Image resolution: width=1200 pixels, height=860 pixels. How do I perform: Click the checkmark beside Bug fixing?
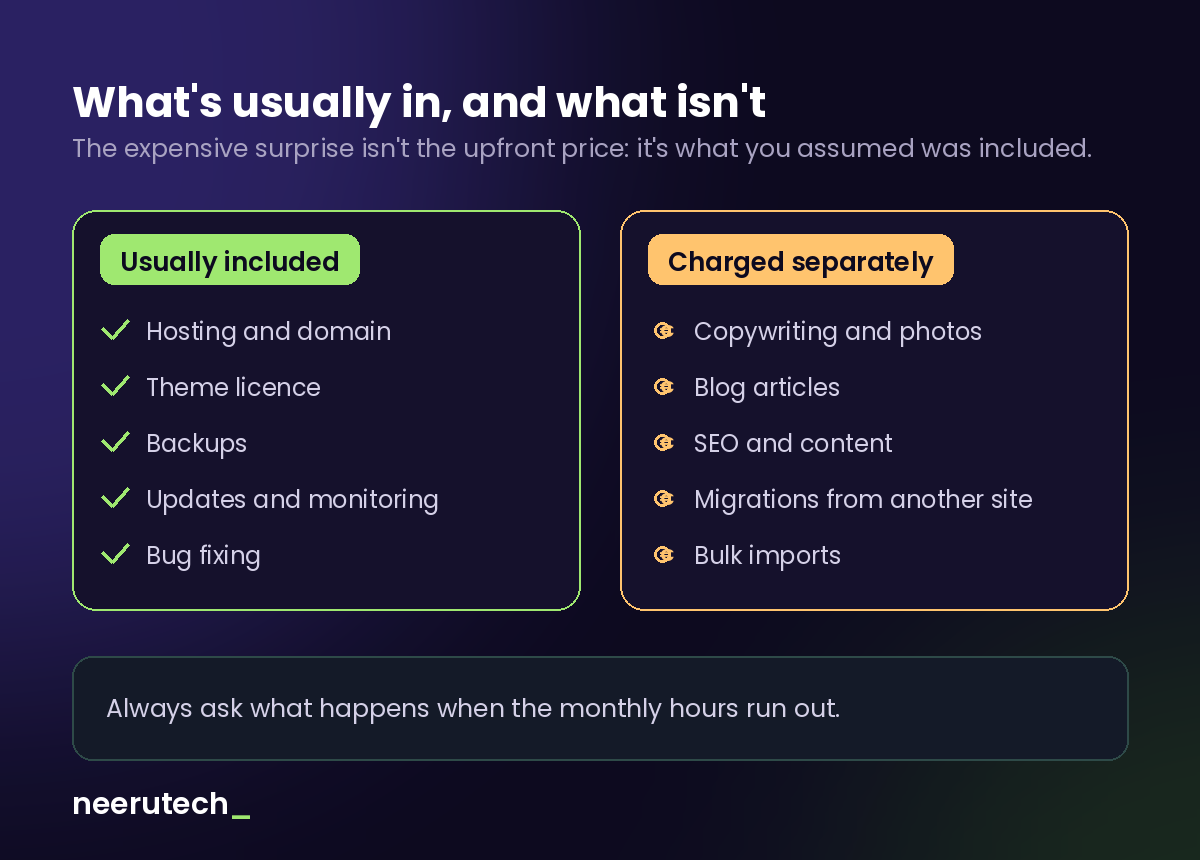point(116,554)
